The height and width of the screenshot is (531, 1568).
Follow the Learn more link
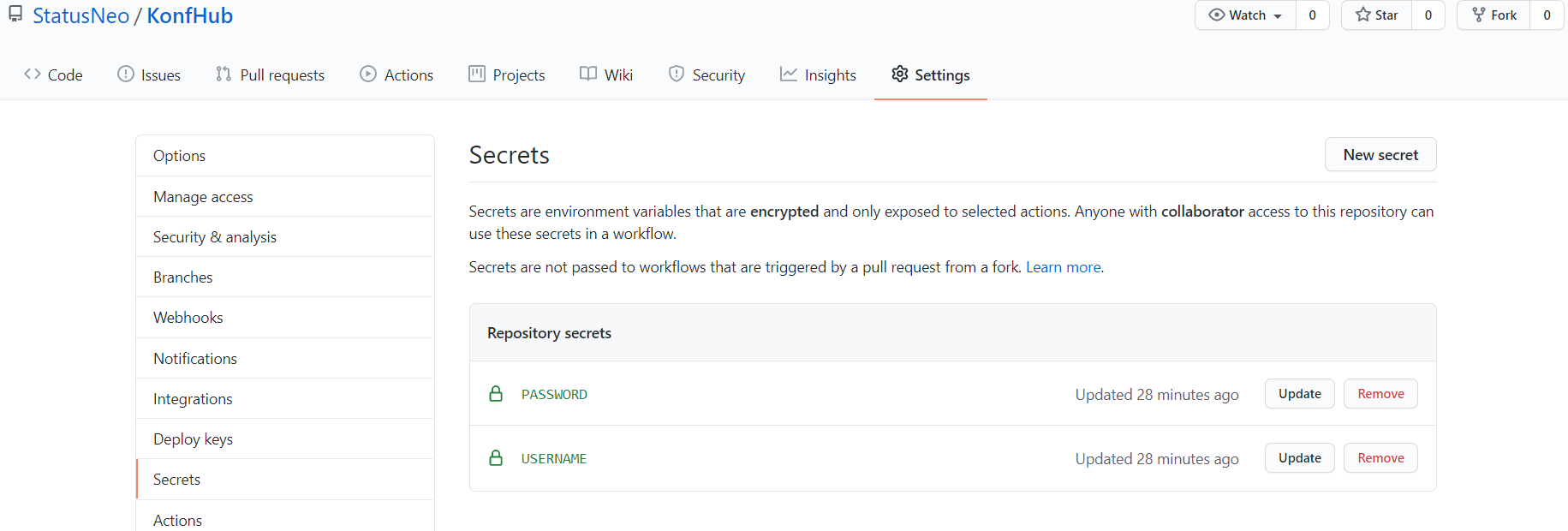click(1064, 267)
